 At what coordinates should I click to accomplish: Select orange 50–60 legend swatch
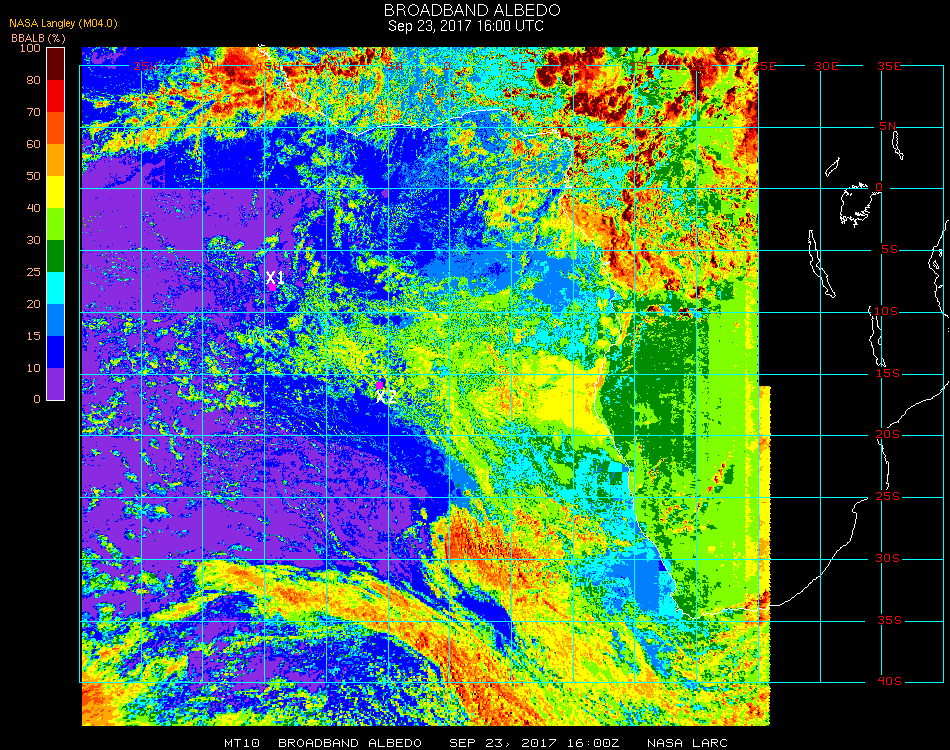pos(55,160)
